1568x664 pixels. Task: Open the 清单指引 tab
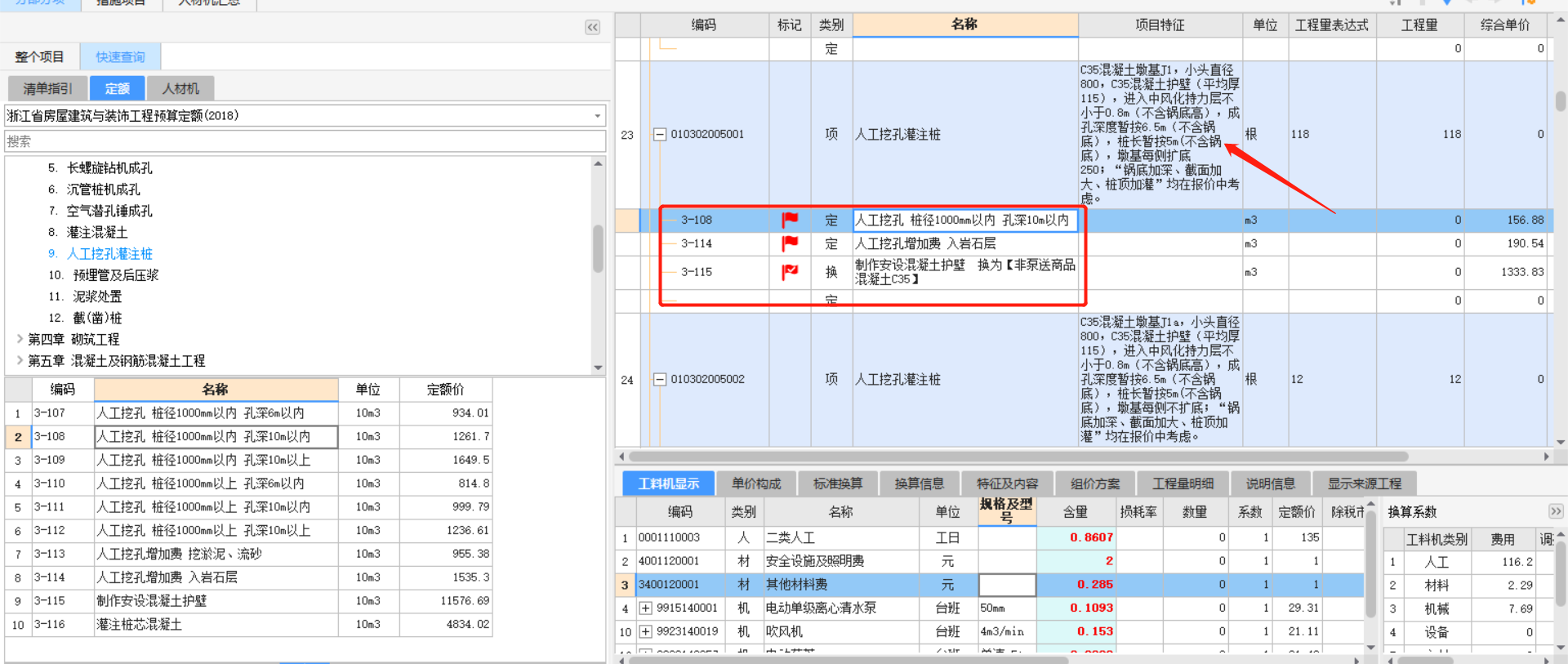point(47,88)
